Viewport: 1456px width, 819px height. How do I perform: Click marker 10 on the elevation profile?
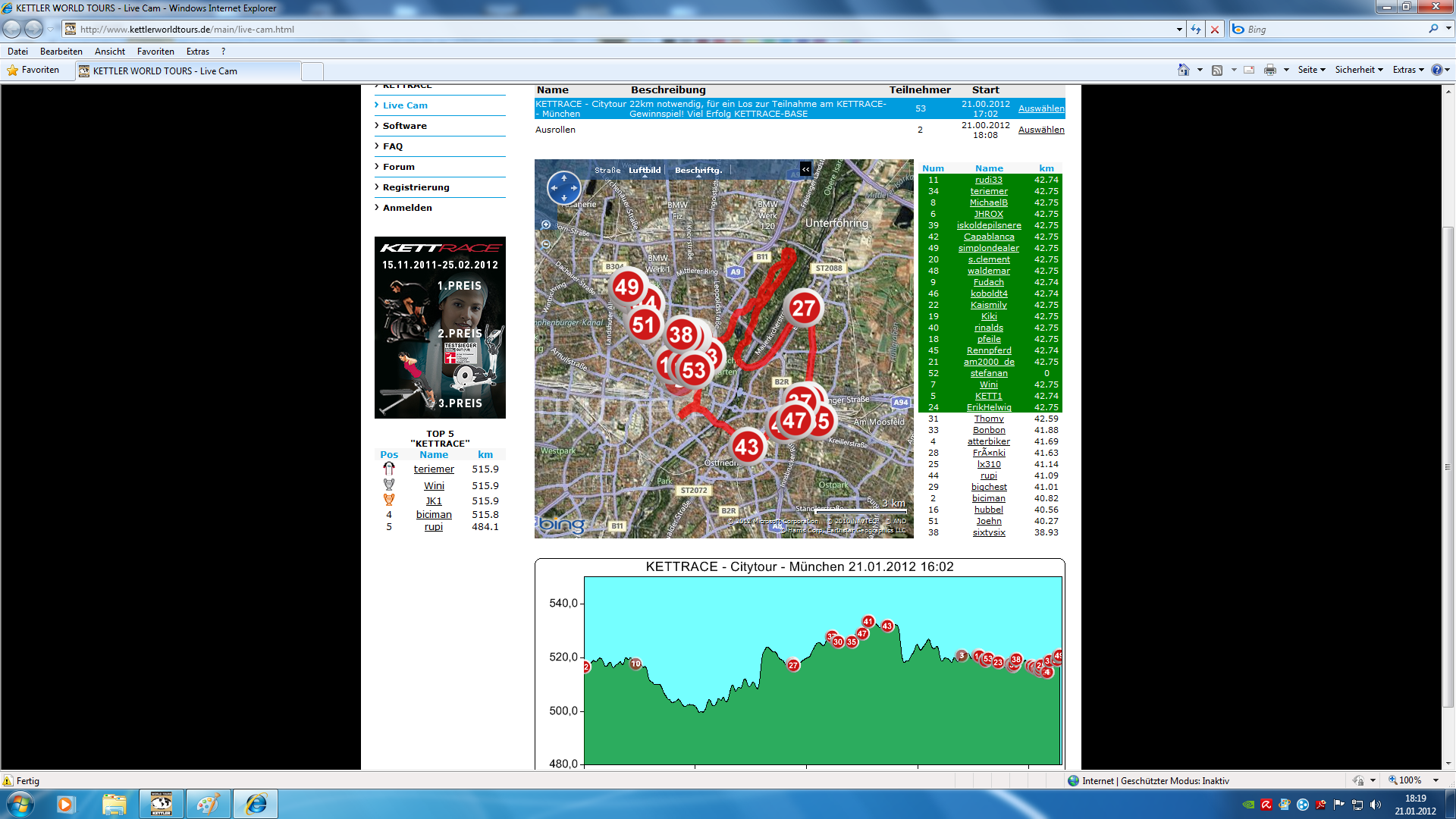point(635,664)
